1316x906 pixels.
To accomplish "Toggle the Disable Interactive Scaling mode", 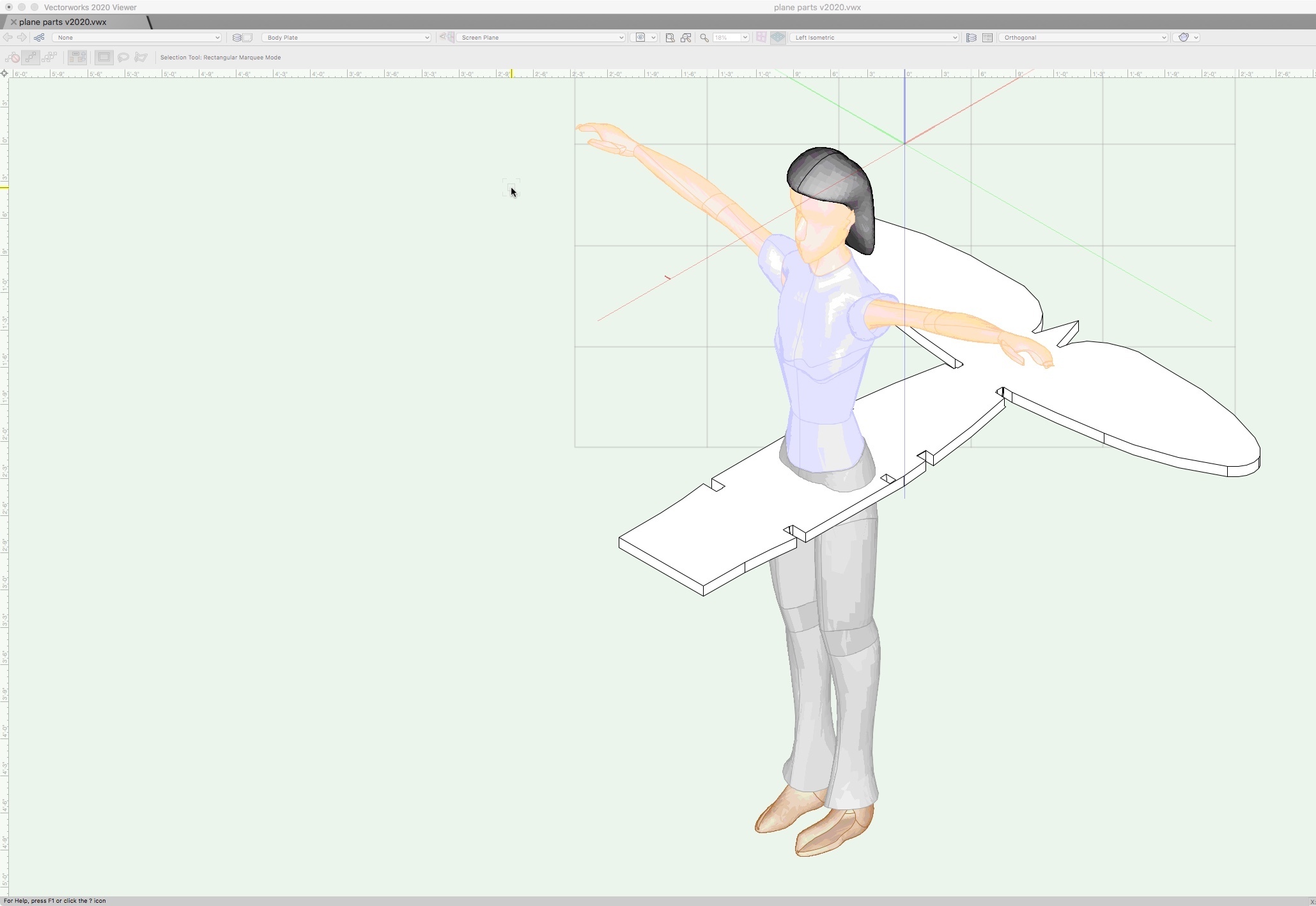I will click(x=12, y=58).
